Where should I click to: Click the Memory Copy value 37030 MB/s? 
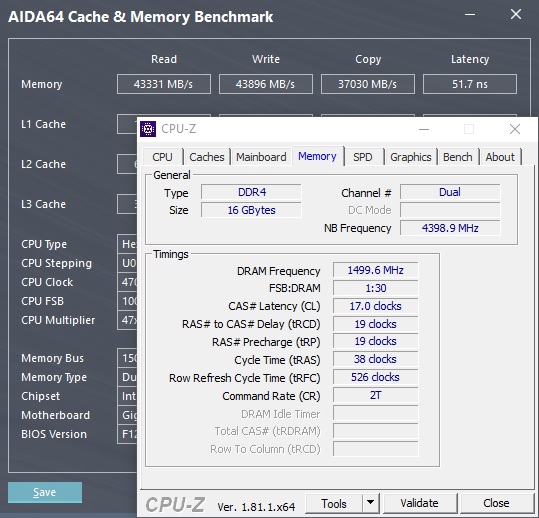point(368,84)
